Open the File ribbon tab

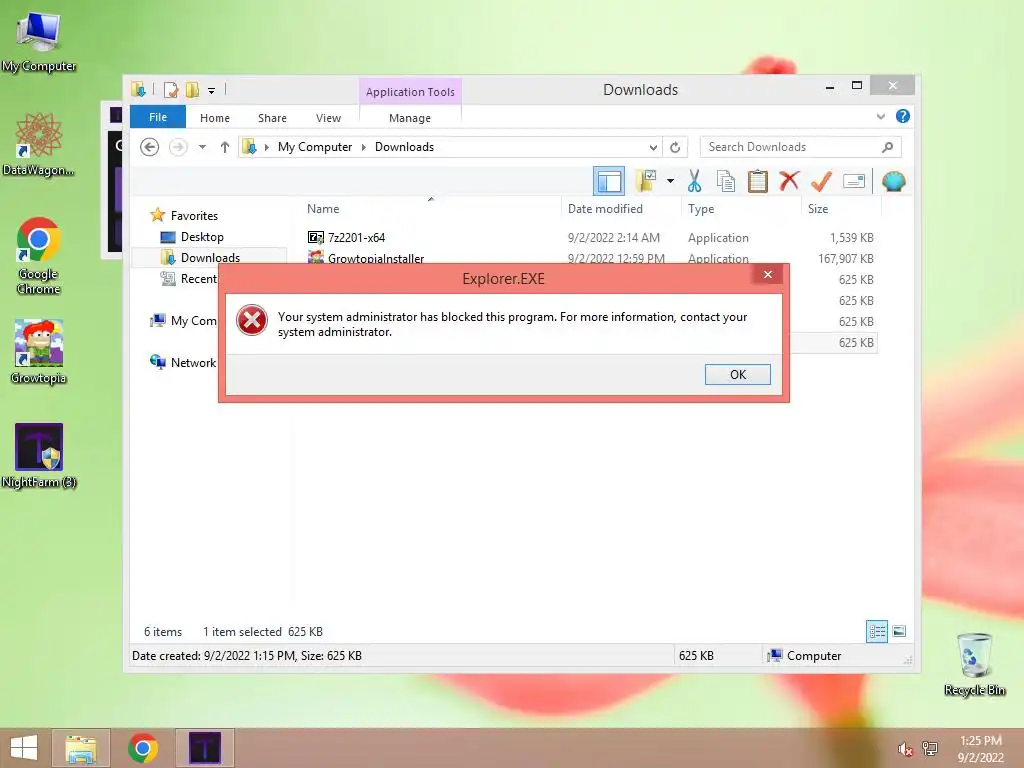tap(158, 117)
